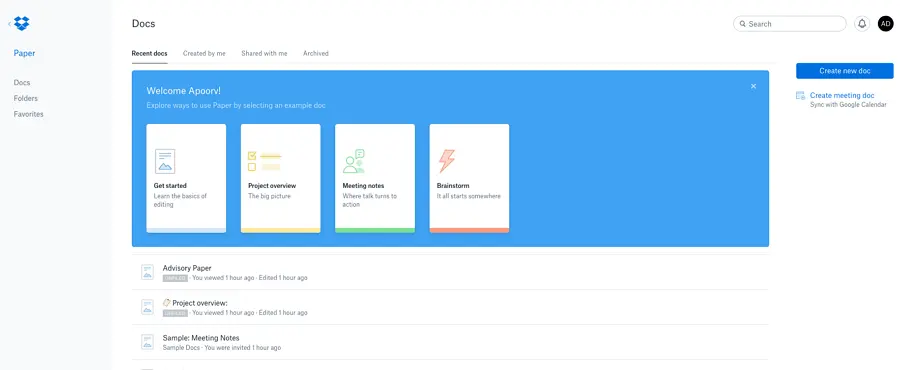Open the Sample: Meeting Notes document
This screenshot has width=900, height=370.
[451, 342]
